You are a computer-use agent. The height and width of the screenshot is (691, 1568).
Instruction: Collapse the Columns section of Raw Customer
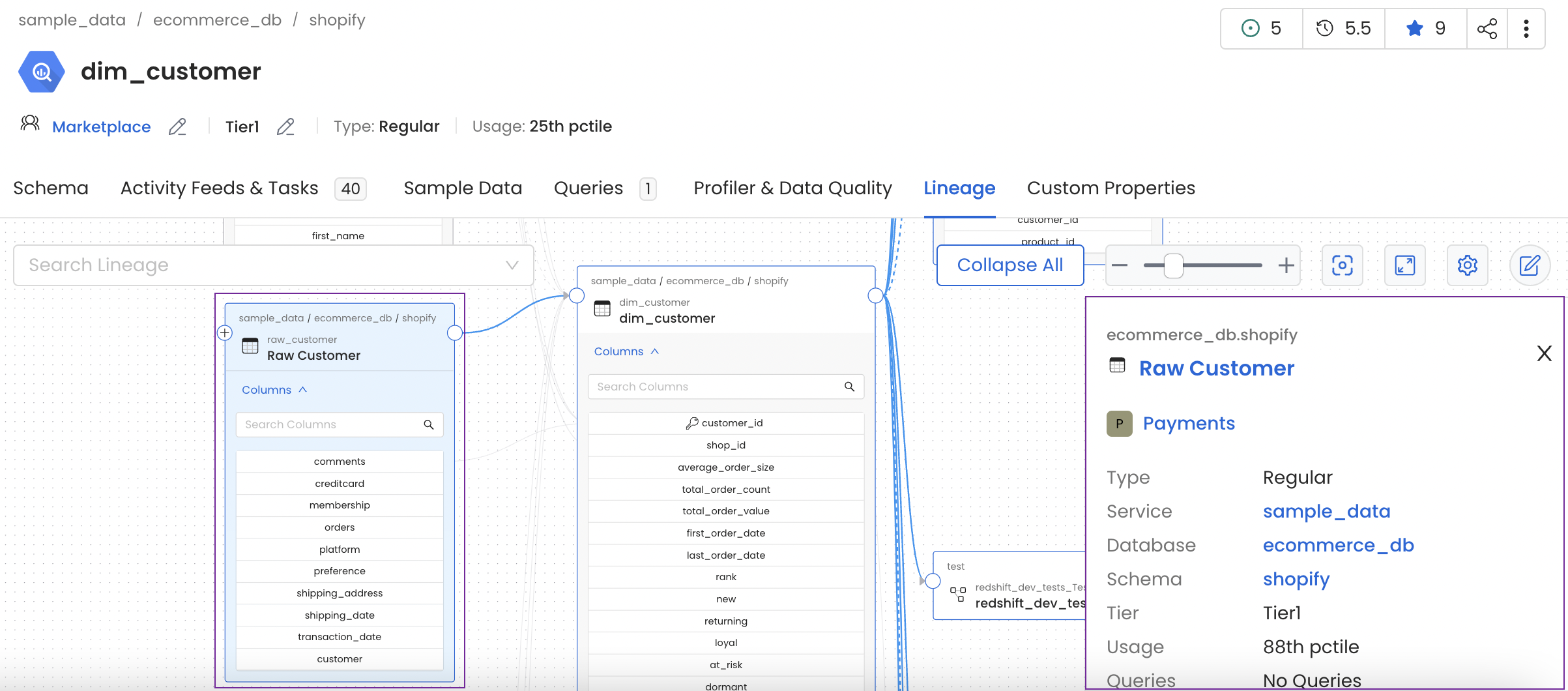302,389
